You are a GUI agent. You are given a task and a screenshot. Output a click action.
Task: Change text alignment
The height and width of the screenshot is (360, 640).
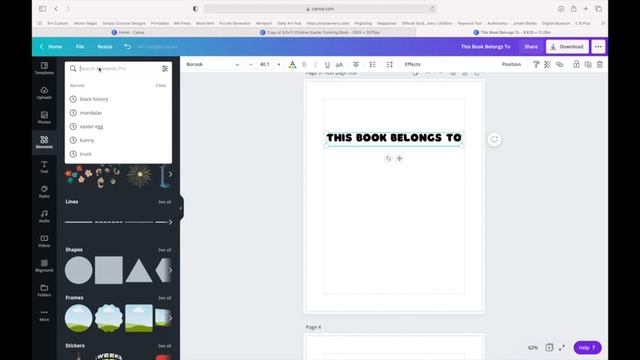[356, 64]
